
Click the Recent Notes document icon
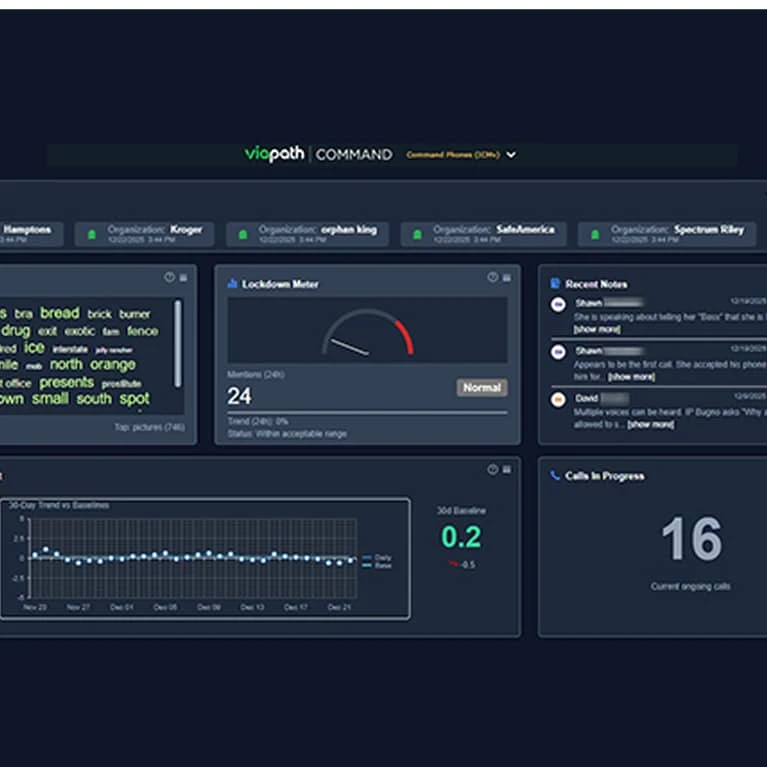coord(555,284)
